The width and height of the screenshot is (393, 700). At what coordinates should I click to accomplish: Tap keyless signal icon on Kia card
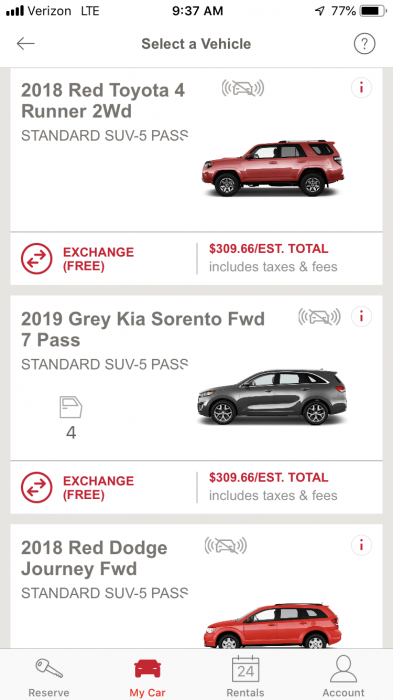[319, 317]
